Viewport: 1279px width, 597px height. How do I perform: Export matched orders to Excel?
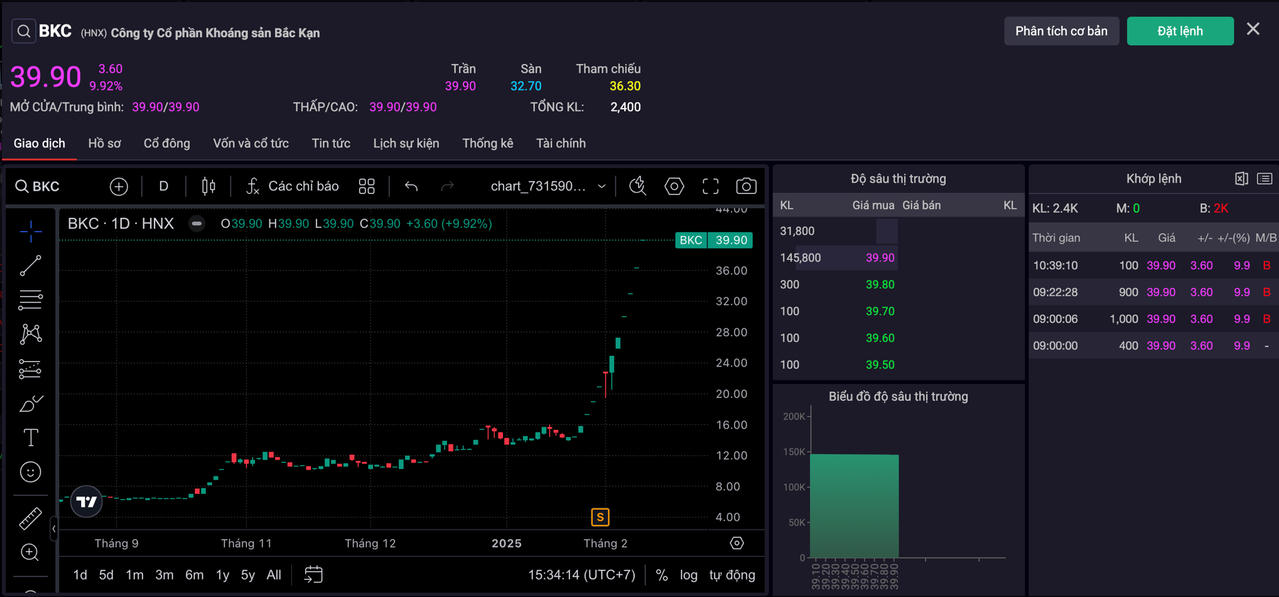tap(1241, 179)
